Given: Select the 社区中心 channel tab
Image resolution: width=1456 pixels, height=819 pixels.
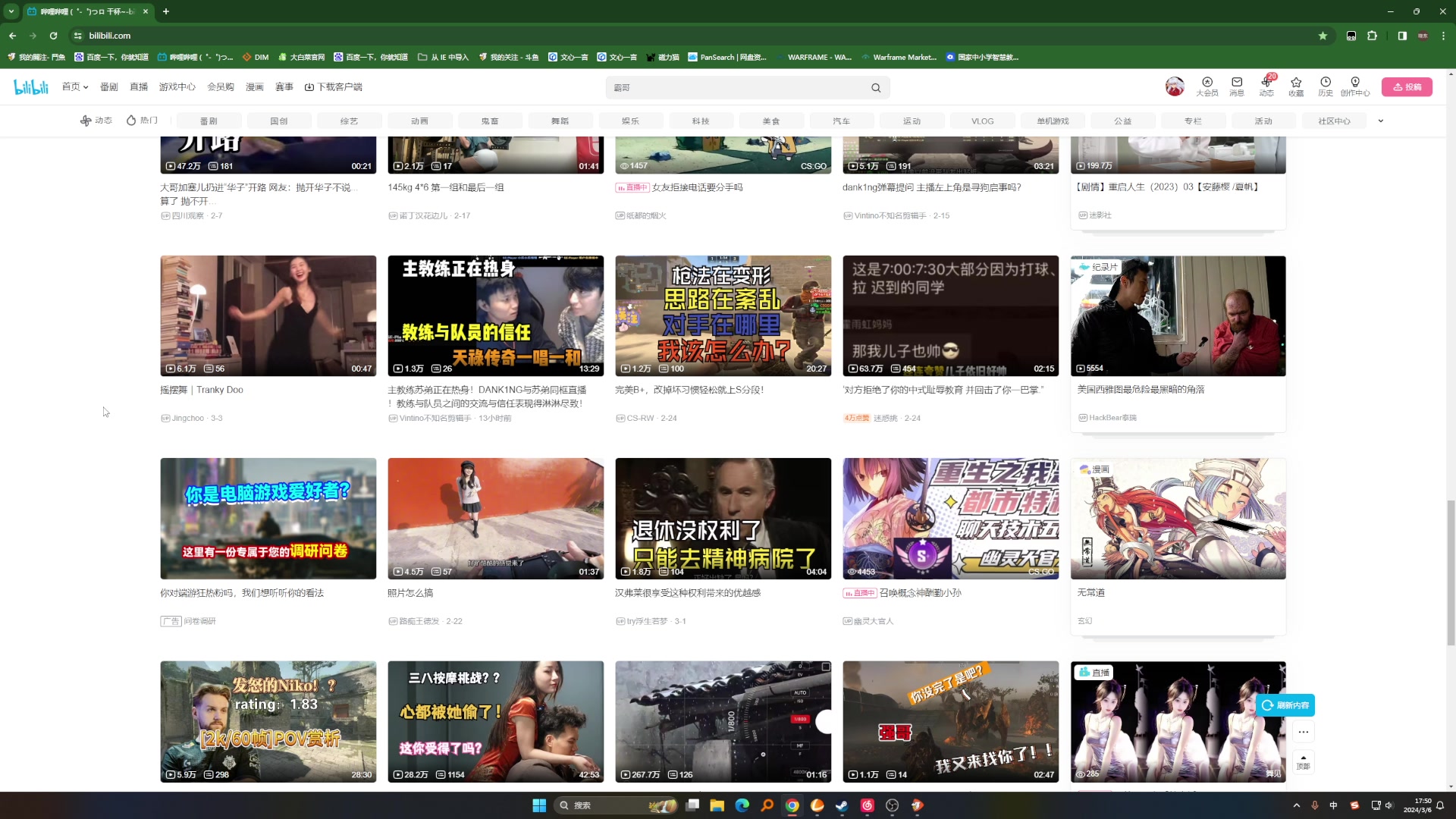Looking at the screenshot, I should coord(1334,121).
